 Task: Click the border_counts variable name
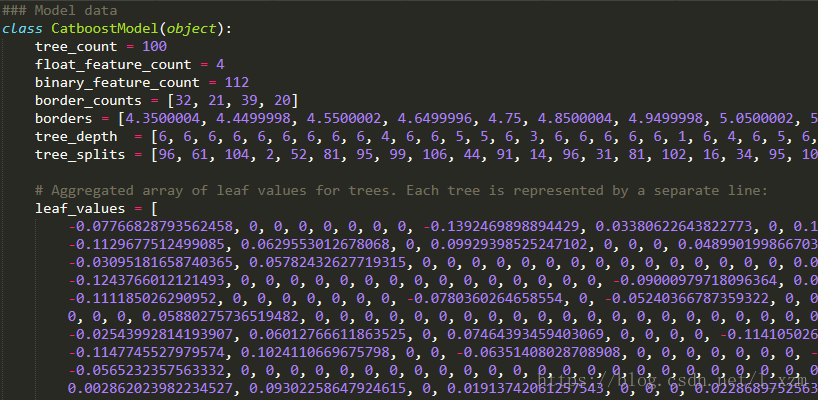(88, 101)
